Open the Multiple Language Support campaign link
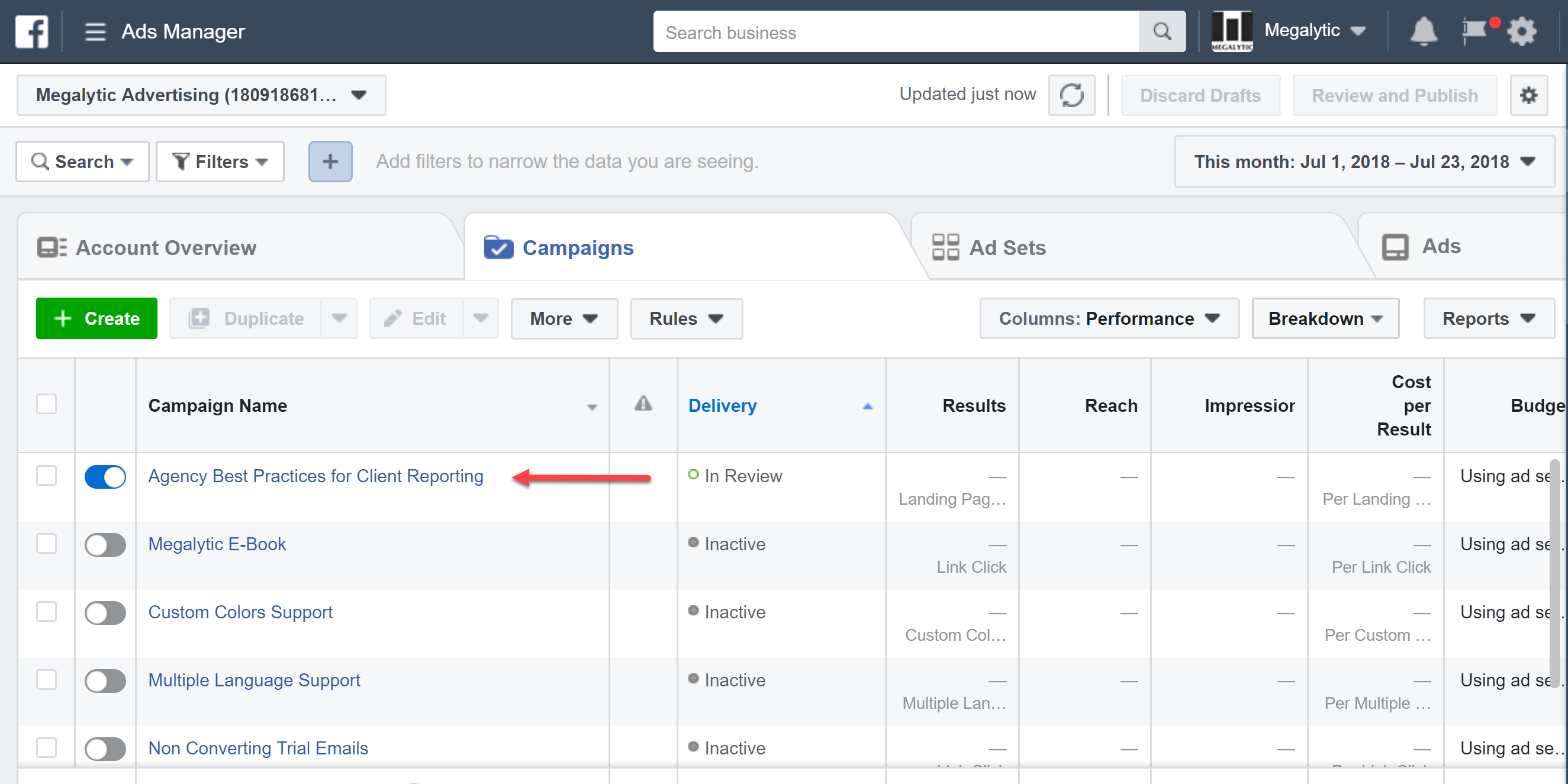The width and height of the screenshot is (1568, 784). [255, 680]
